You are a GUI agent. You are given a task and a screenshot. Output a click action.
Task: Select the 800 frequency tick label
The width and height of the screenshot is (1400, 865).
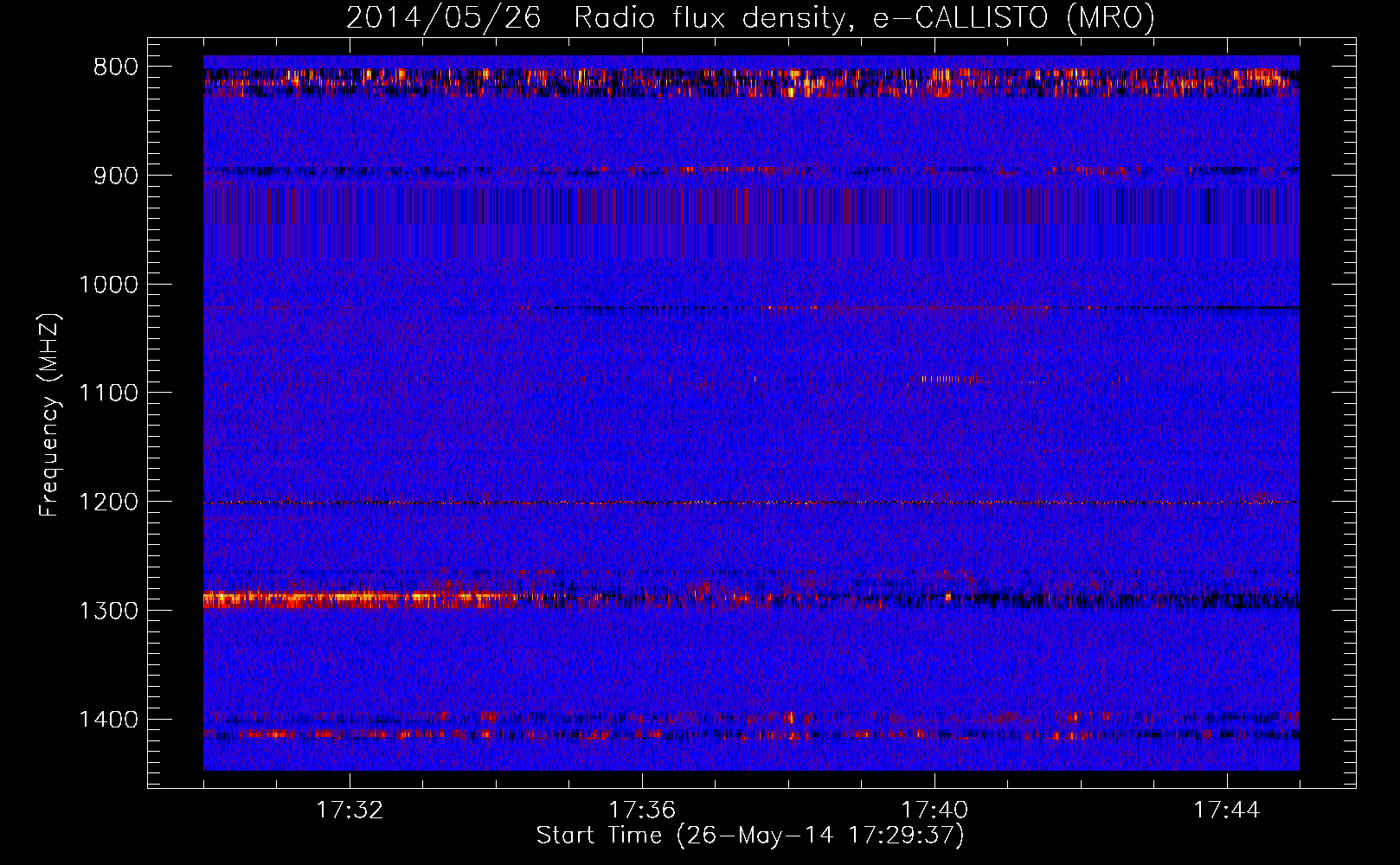tap(116, 67)
